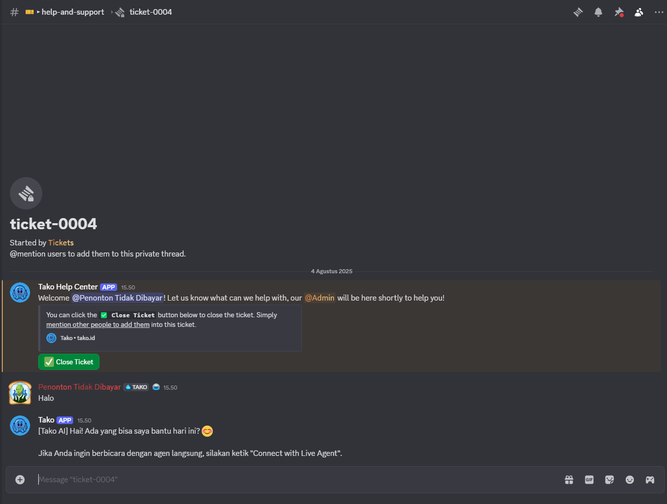Click the gift icon in message bar
667x504 pixels.
click(569, 480)
